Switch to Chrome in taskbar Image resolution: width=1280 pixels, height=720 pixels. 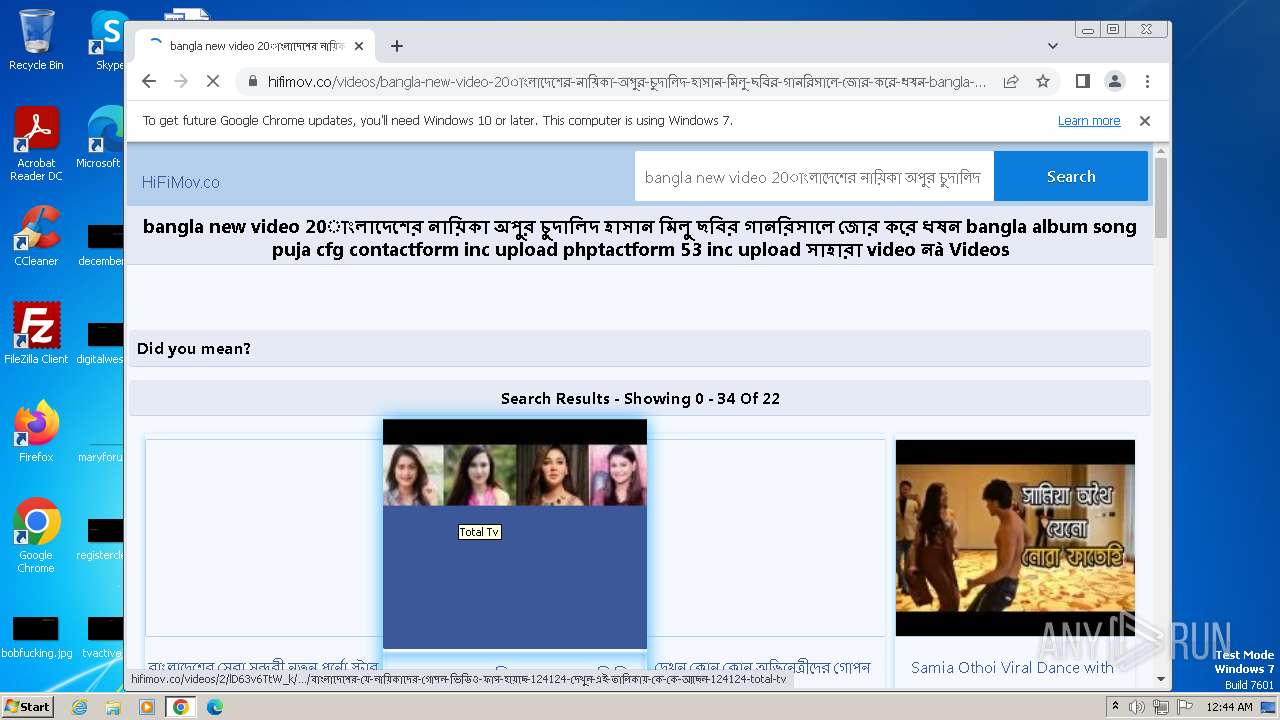tap(180, 707)
